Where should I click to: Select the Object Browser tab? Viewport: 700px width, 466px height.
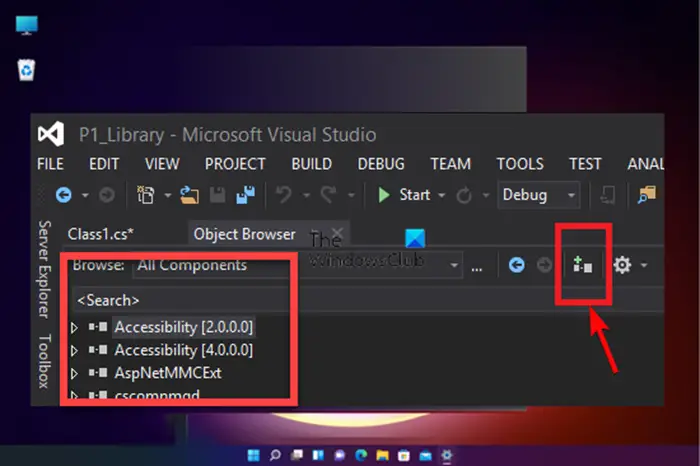tap(245, 234)
